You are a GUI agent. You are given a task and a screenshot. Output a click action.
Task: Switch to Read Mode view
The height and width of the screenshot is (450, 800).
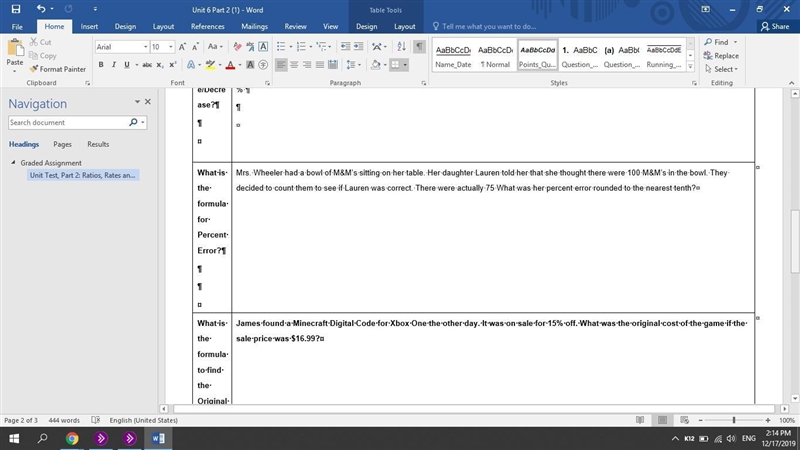pyautogui.click(x=640, y=420)
